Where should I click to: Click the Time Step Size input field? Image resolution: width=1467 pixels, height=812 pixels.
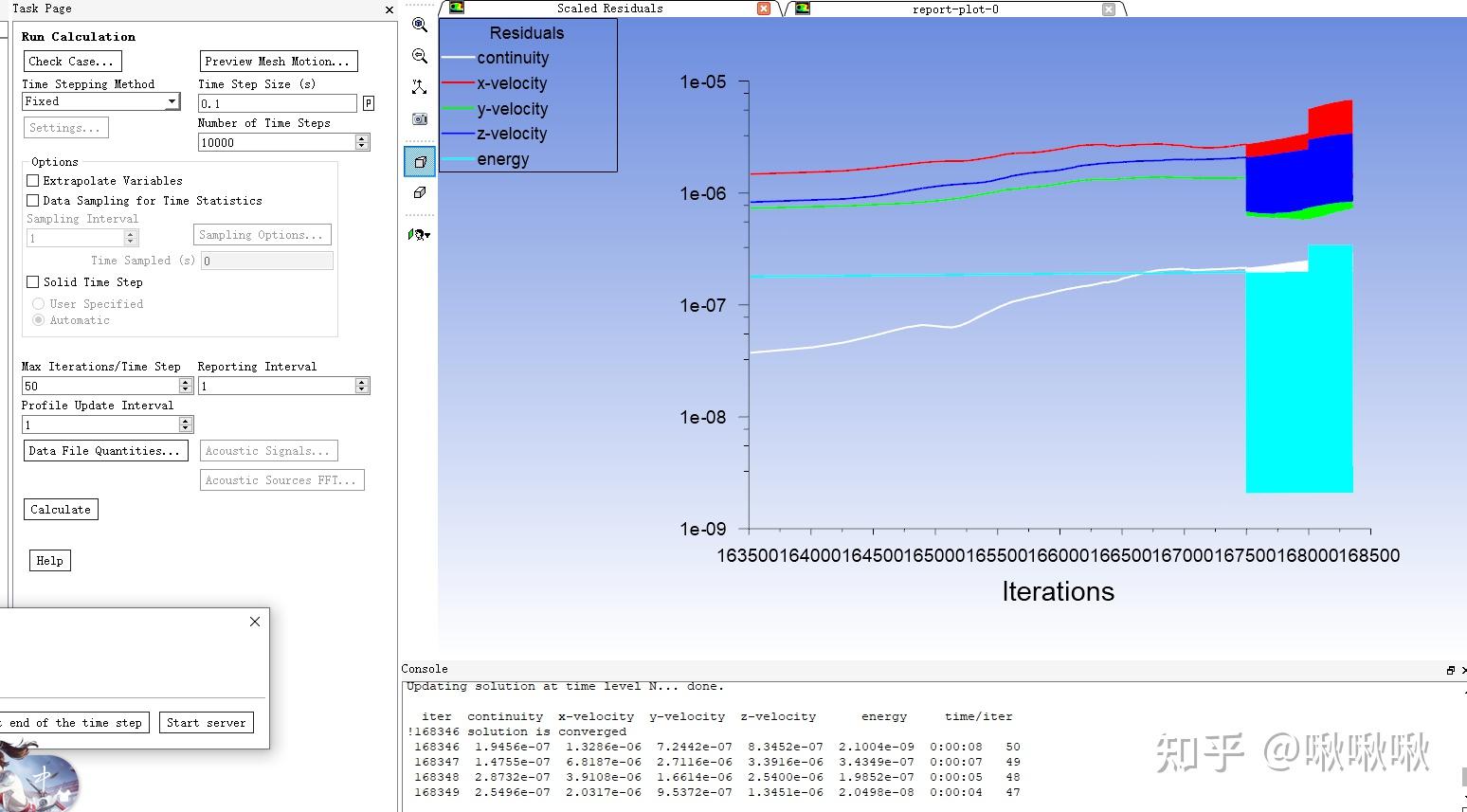[x=277, y=103]
